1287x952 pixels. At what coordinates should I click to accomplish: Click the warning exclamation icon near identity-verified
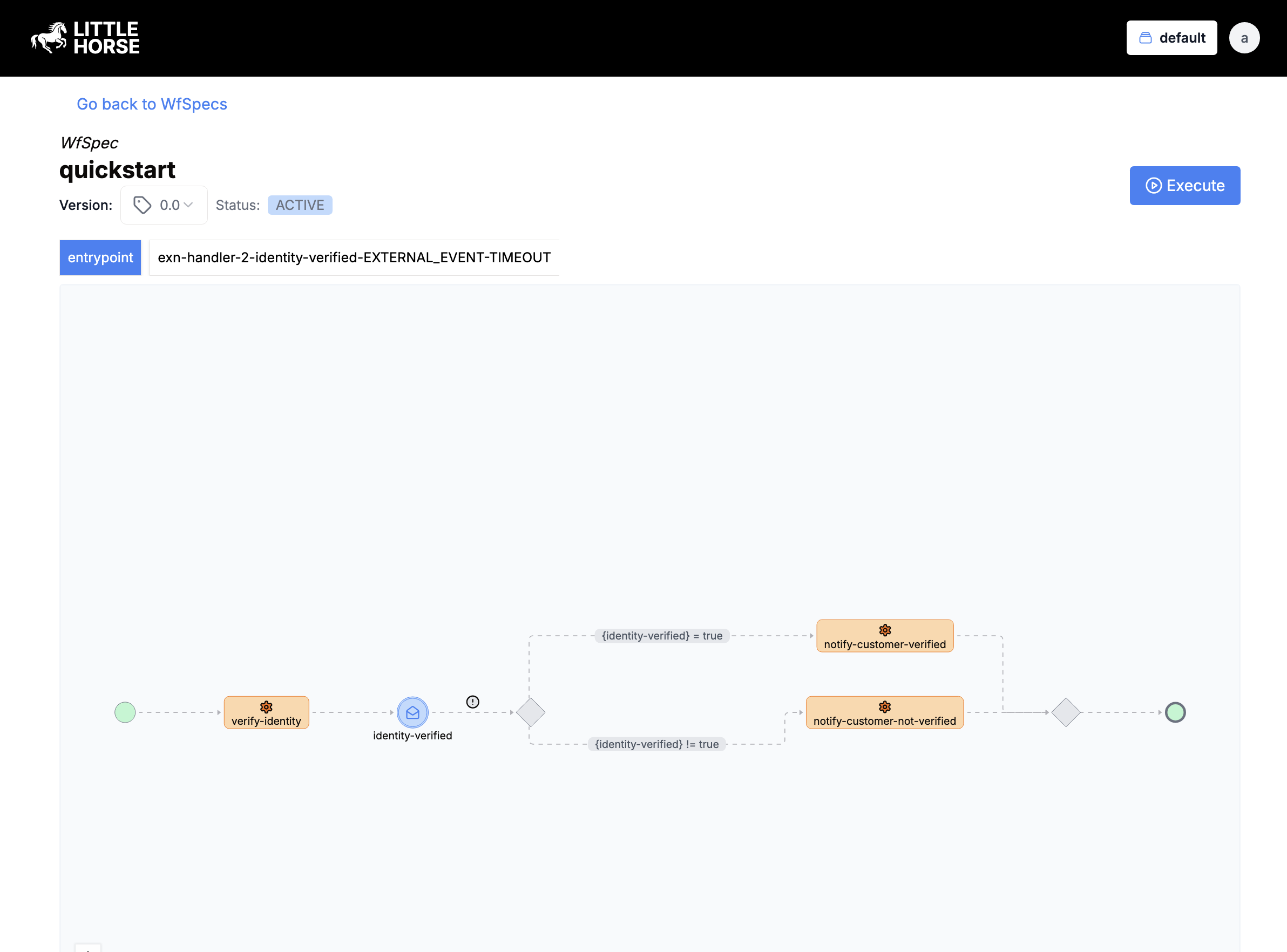coord(472,702)
